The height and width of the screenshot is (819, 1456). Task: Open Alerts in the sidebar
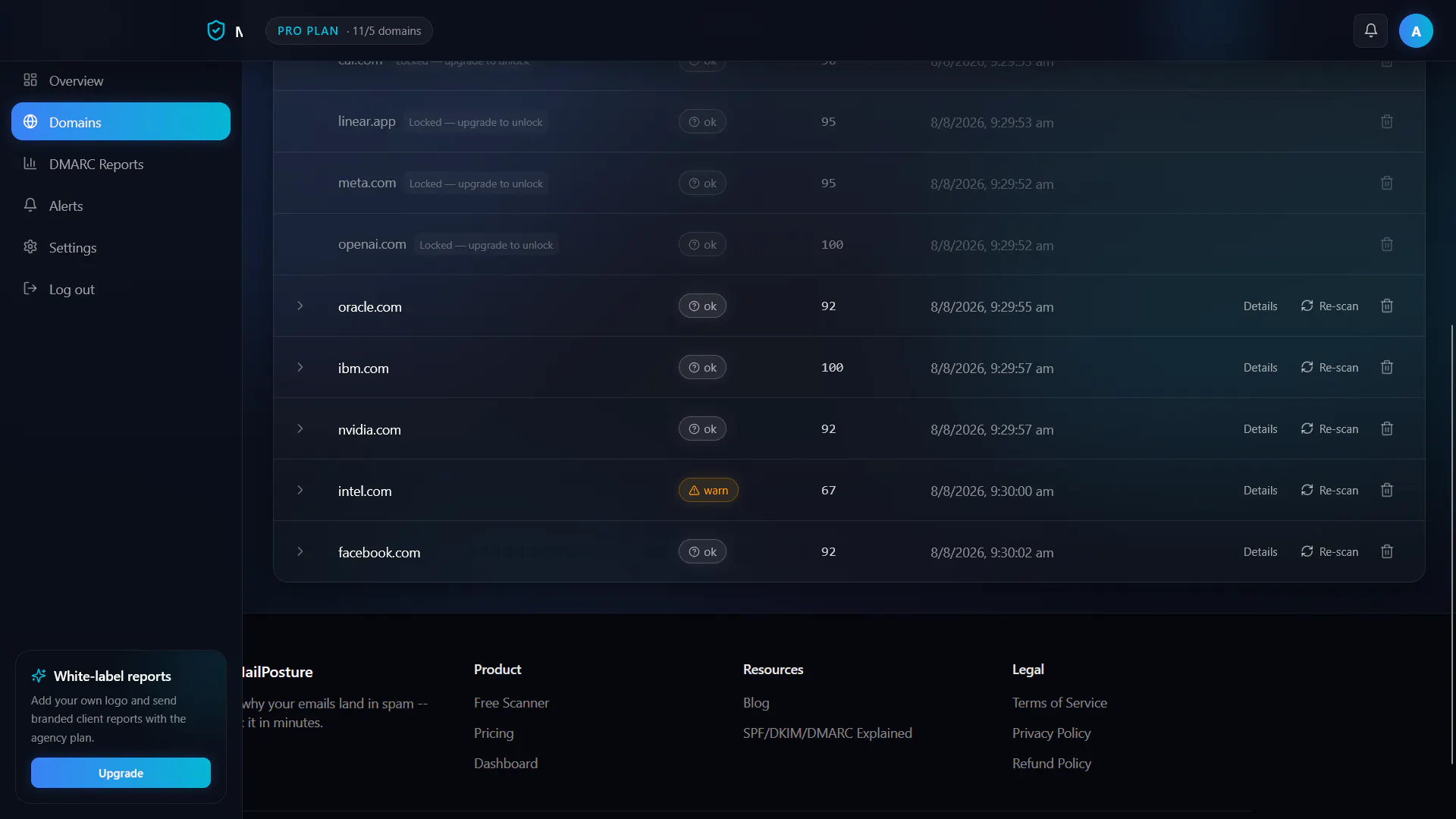(x=121, y=206)
